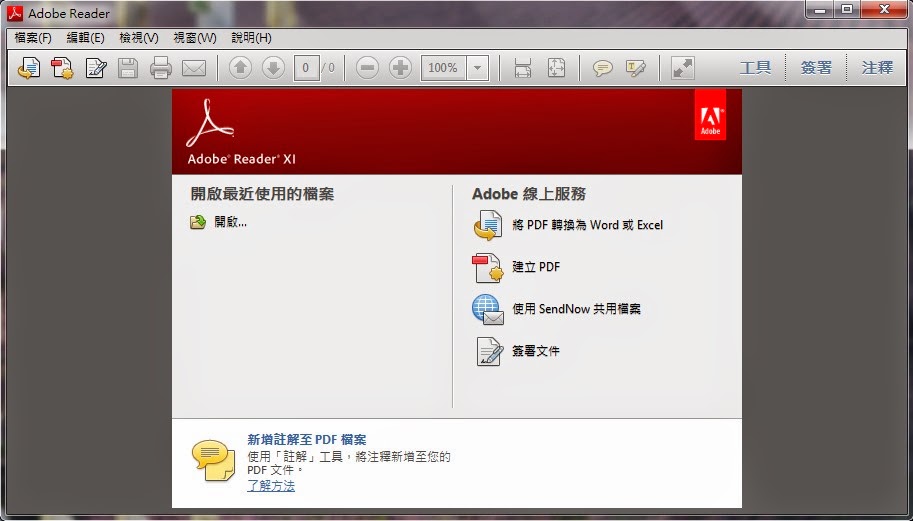Click the send email envelope icon

[x=194, y=69]
